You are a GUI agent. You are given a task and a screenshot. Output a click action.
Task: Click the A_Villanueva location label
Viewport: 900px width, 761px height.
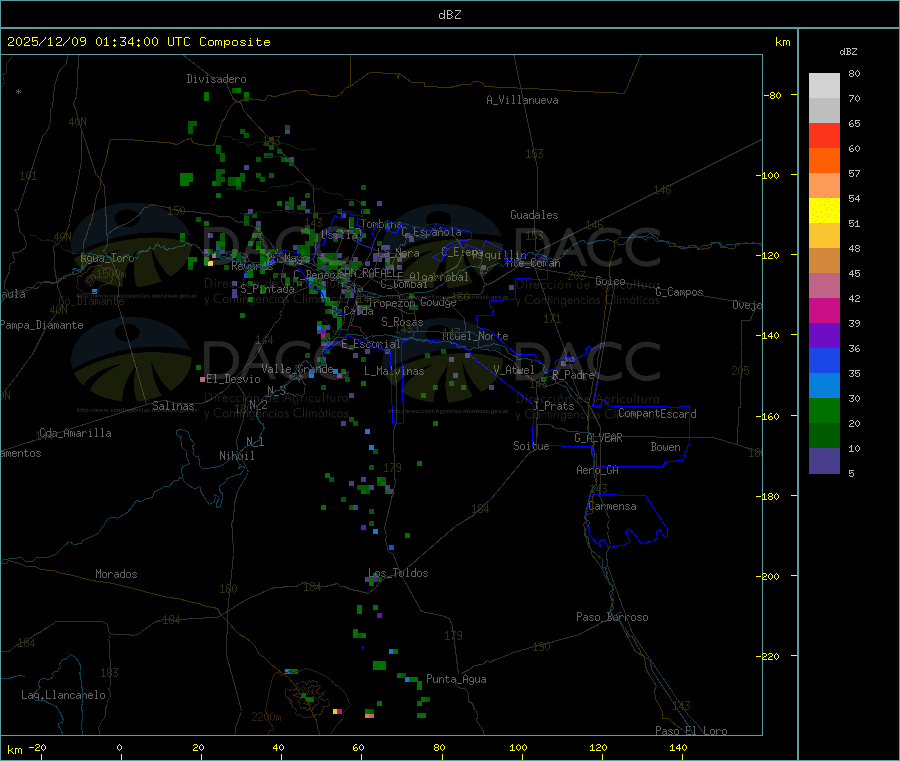point(522,100)
